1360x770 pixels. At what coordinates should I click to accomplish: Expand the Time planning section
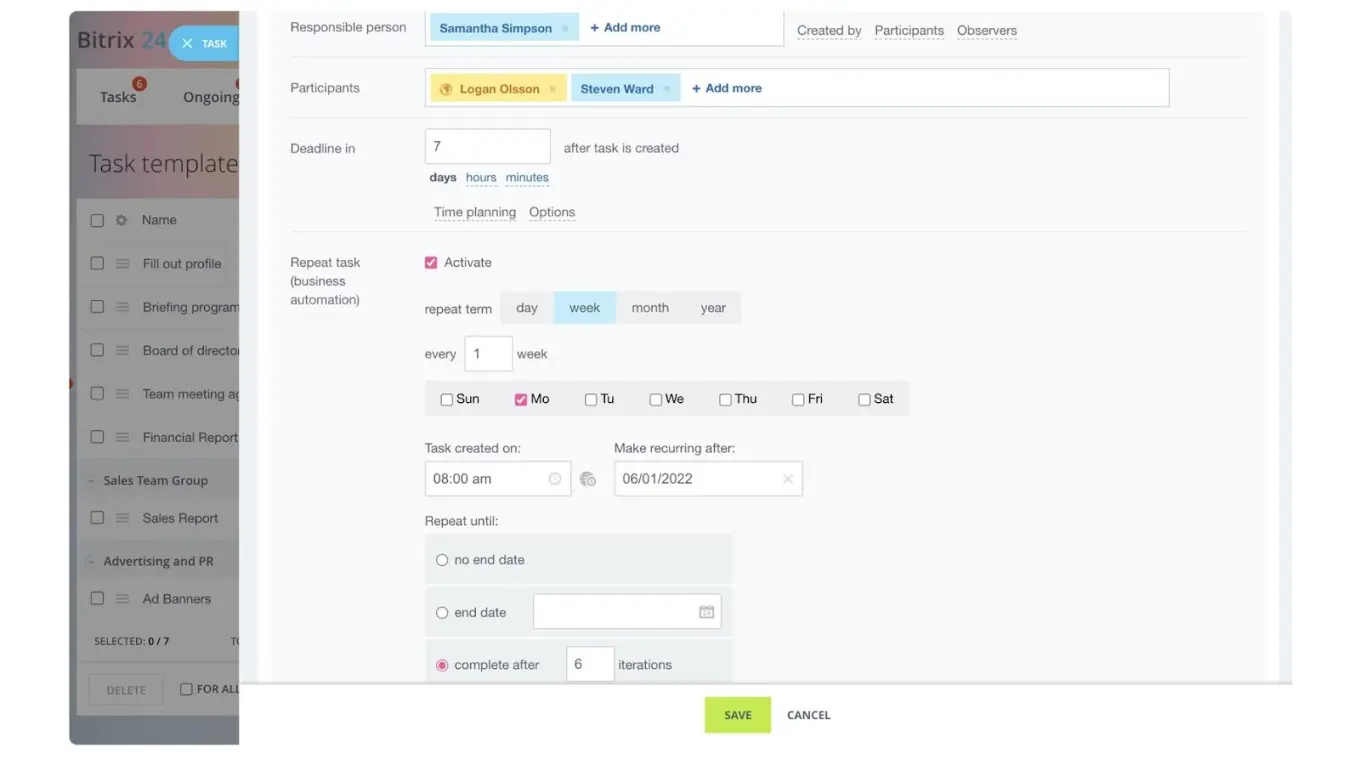(x=475, y=212)
